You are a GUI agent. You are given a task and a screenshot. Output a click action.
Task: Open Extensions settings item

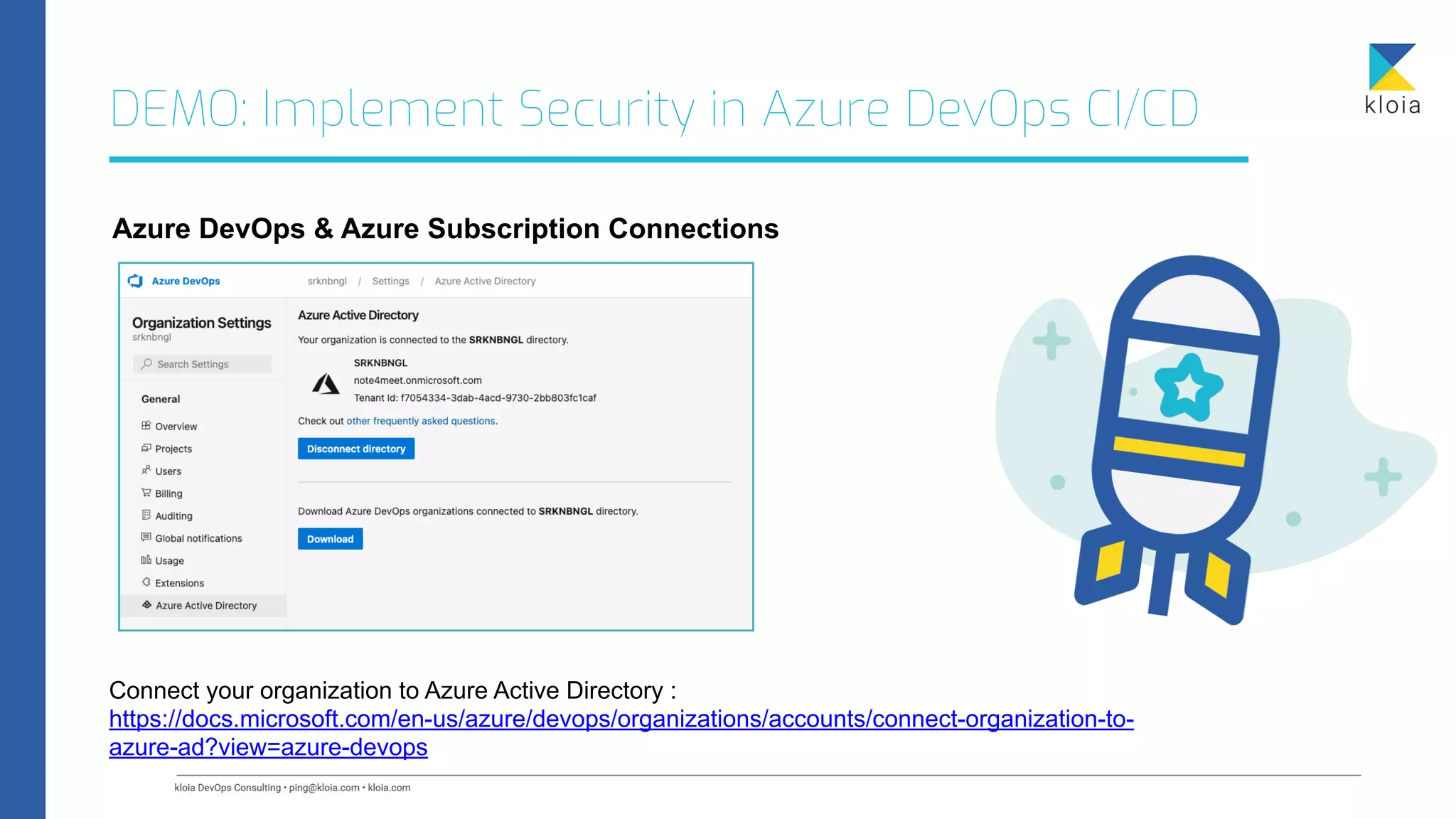179,583
